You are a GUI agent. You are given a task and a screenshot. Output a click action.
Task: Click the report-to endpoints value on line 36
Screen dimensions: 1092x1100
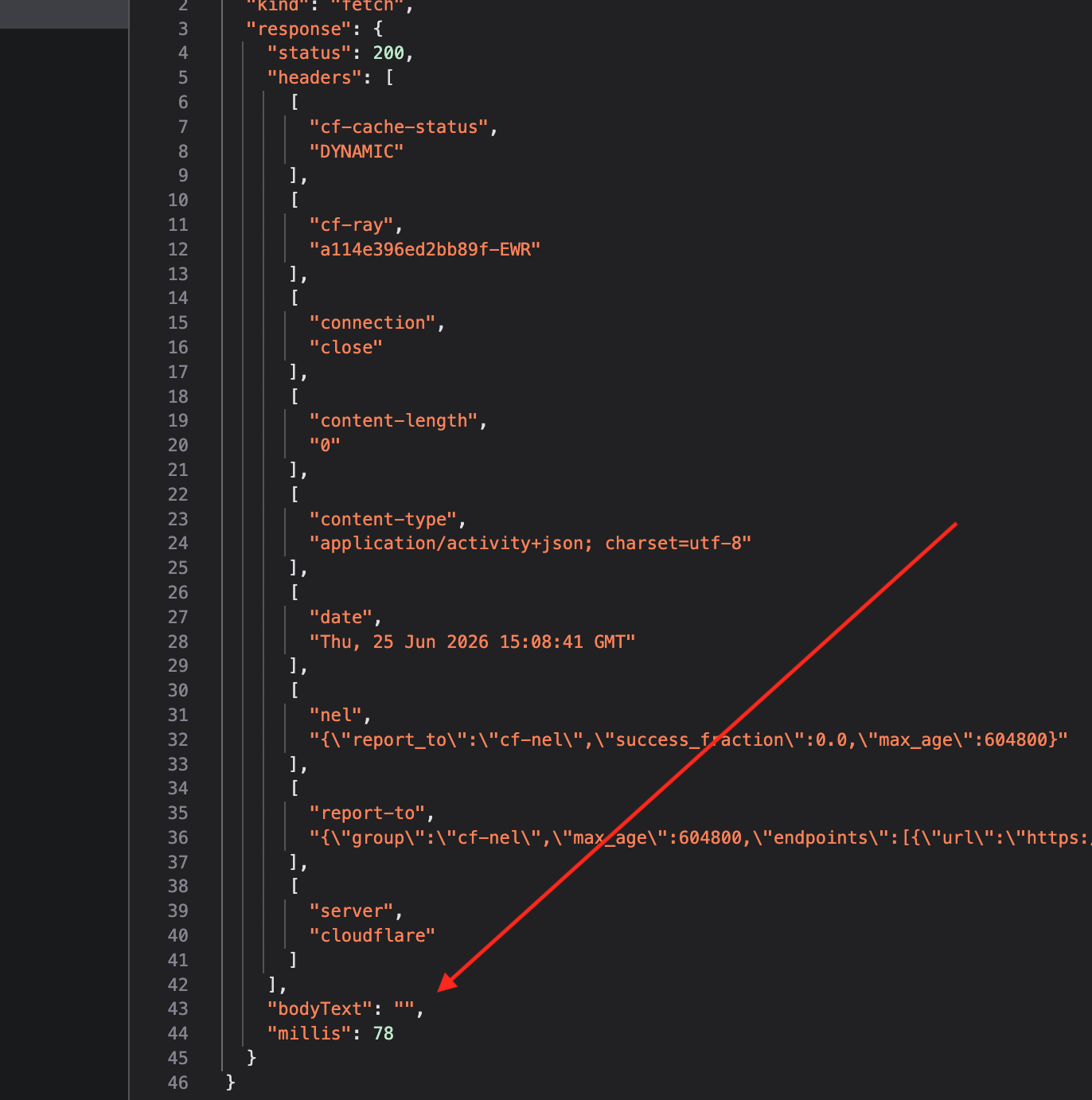click(x=700, y=837)
